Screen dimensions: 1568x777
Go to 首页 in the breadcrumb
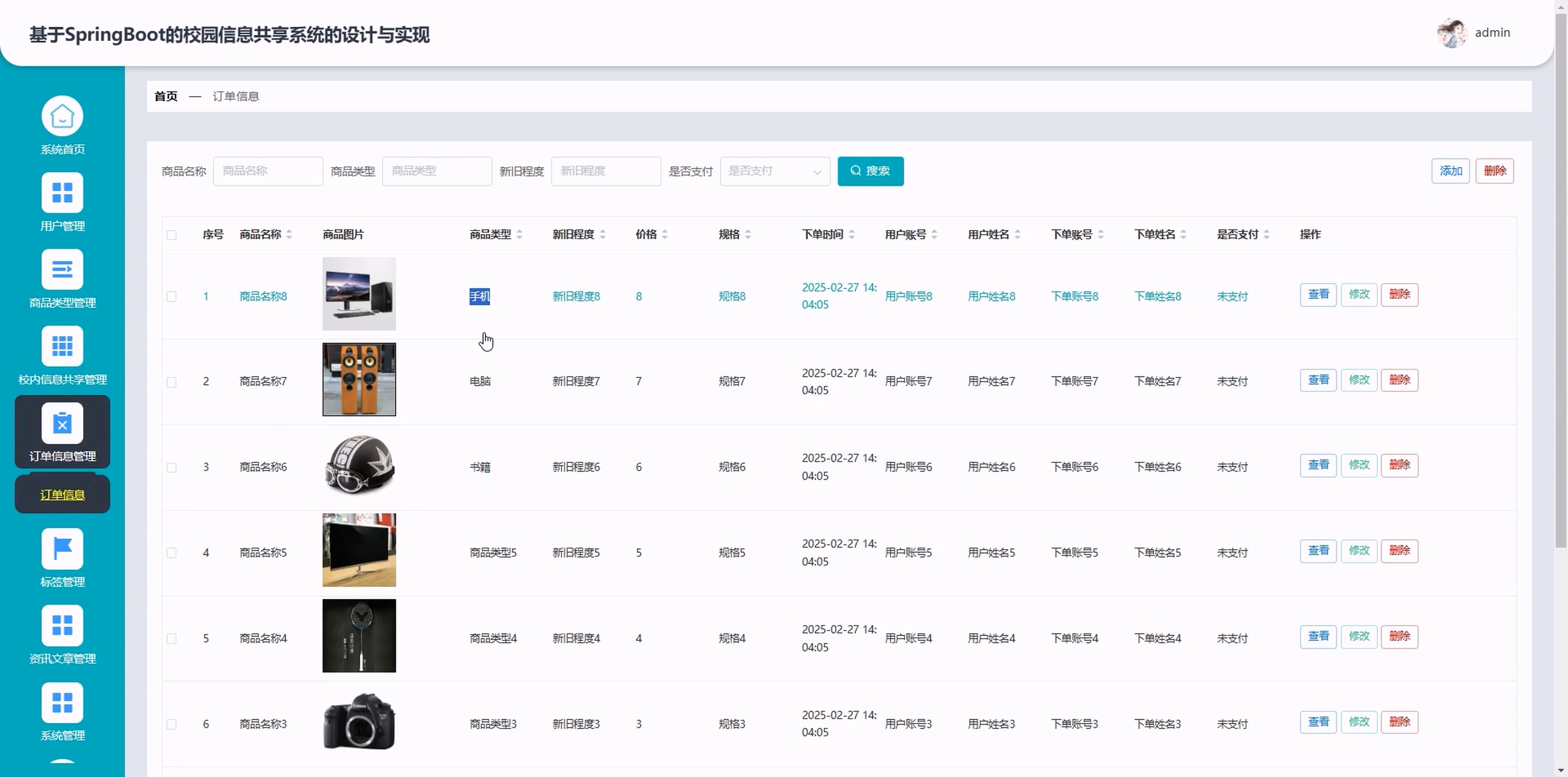[166, 96]
